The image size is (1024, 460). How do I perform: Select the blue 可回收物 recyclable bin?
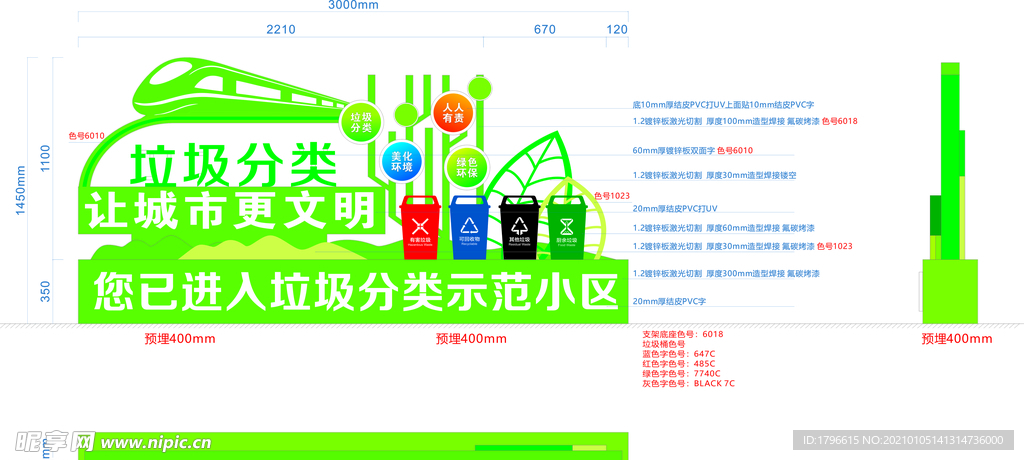coord(470,226)
